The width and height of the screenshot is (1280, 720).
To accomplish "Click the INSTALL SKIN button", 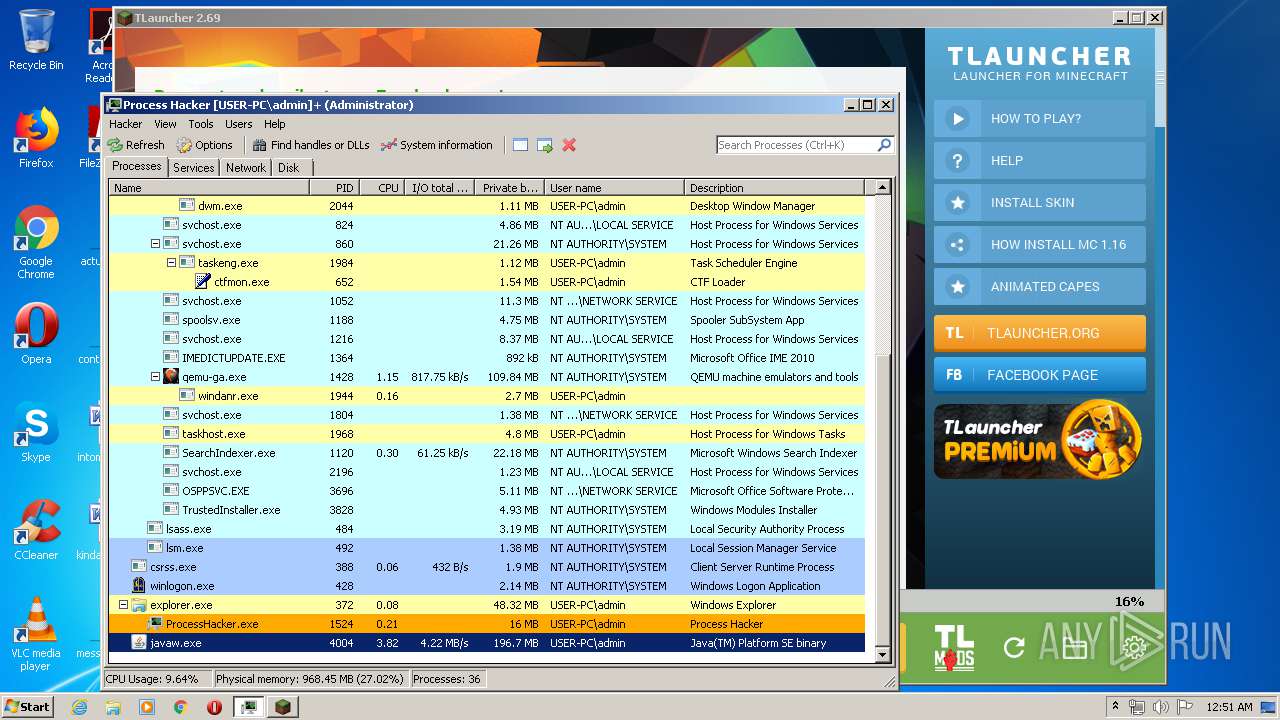I will 1040,202.
